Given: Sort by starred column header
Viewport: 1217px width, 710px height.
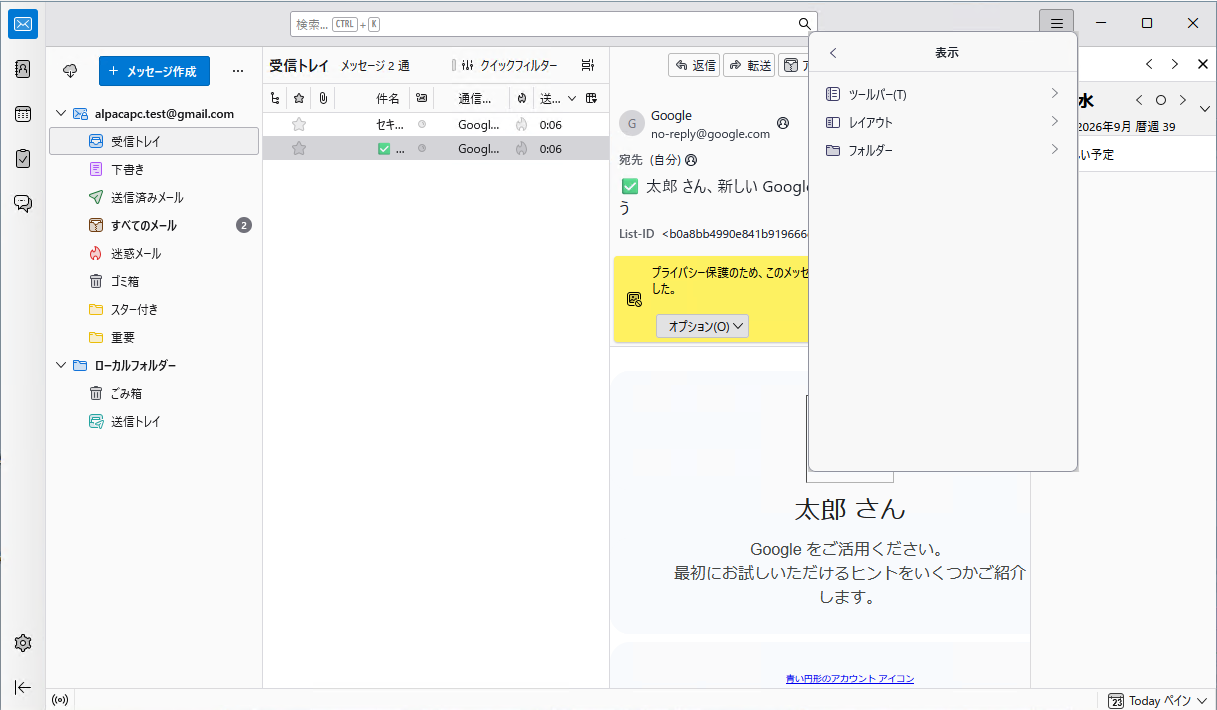Looking at the screenshot, I should point(298,98).
